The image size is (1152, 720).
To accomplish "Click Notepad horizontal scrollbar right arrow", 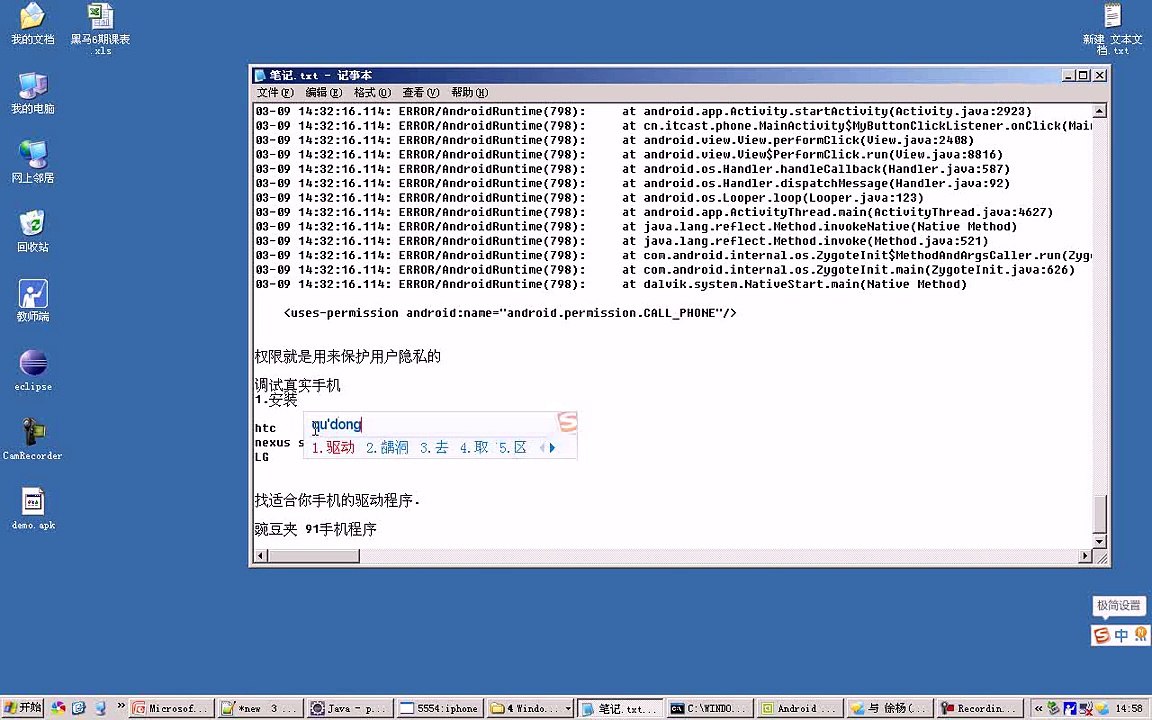I will pyautogui.click(x=1085, y=556).
